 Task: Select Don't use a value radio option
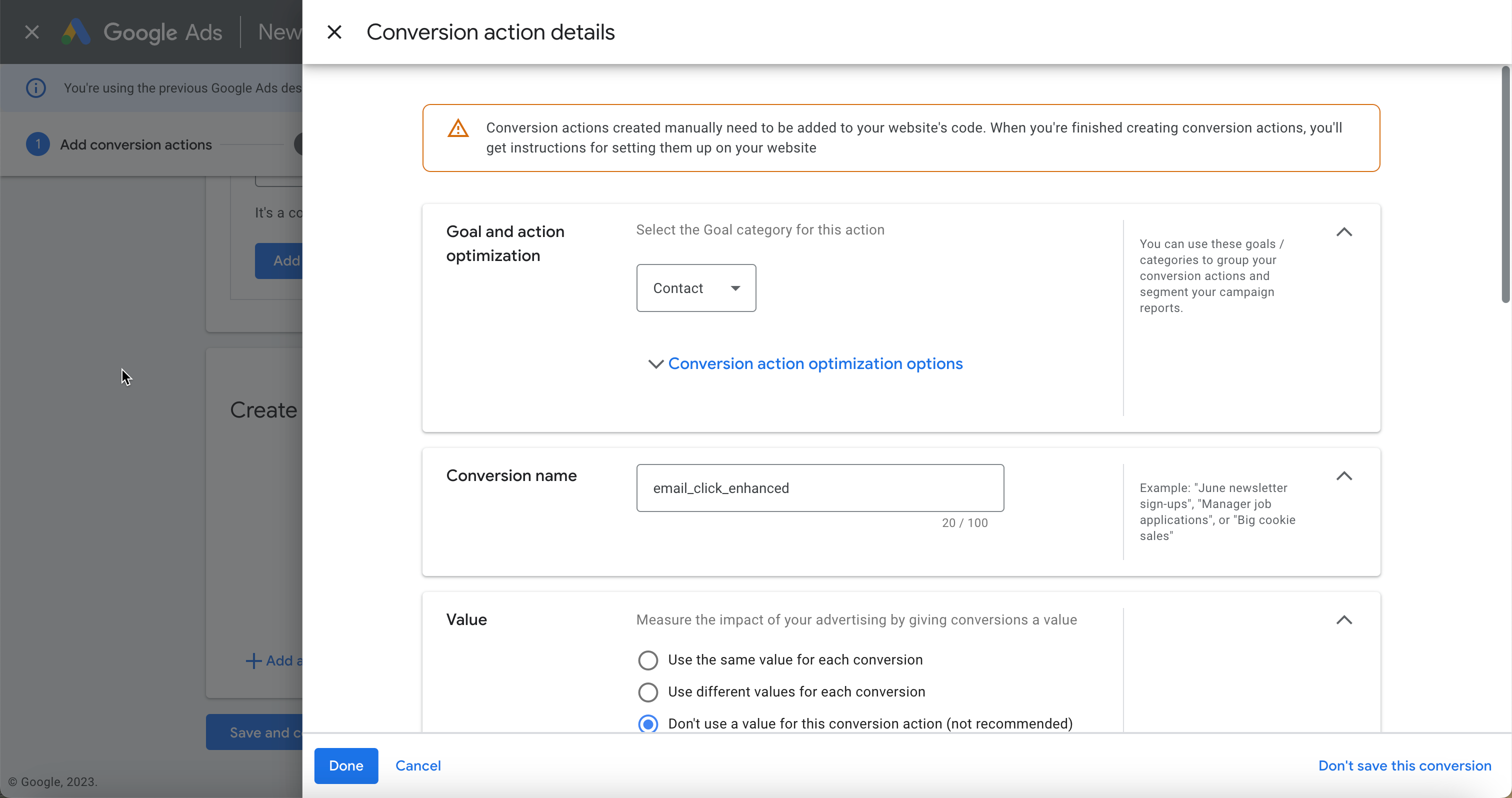tap(648, 723)
